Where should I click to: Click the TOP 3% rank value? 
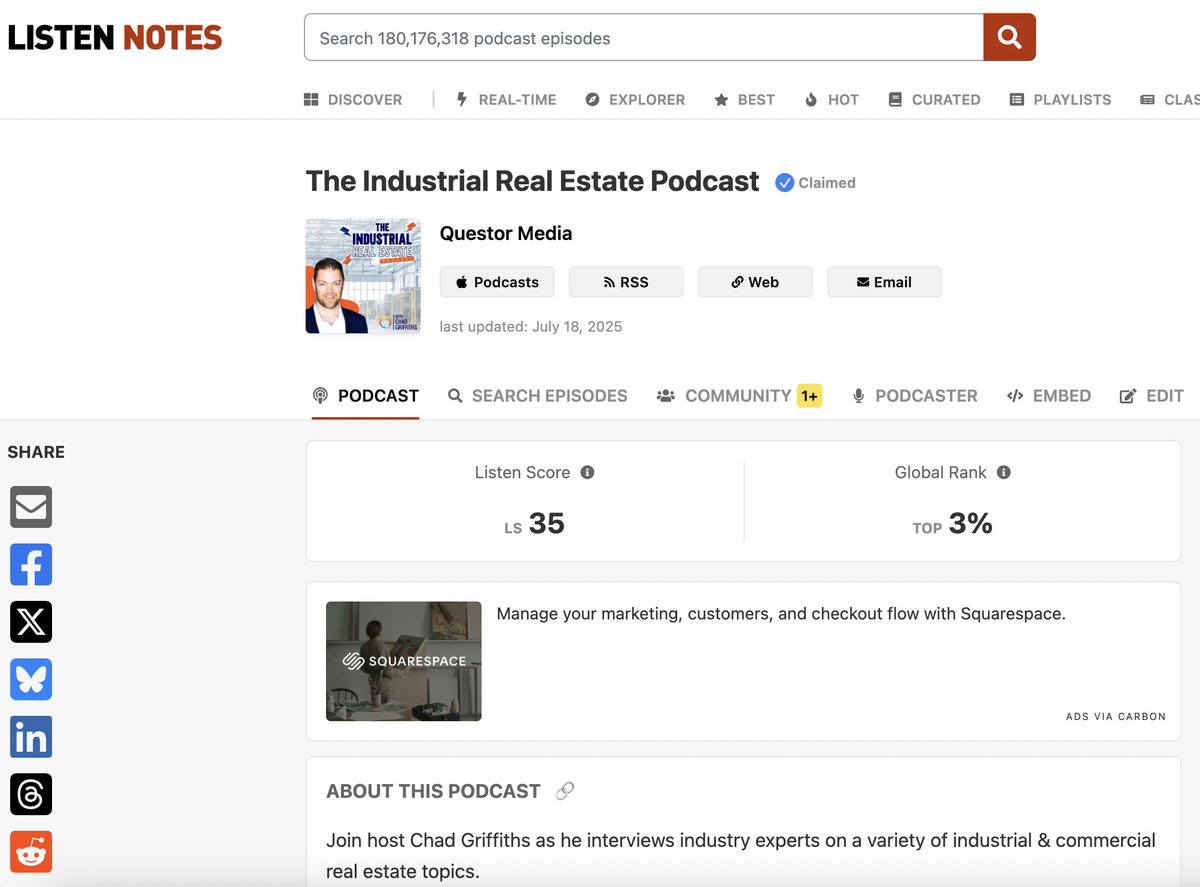952,523
